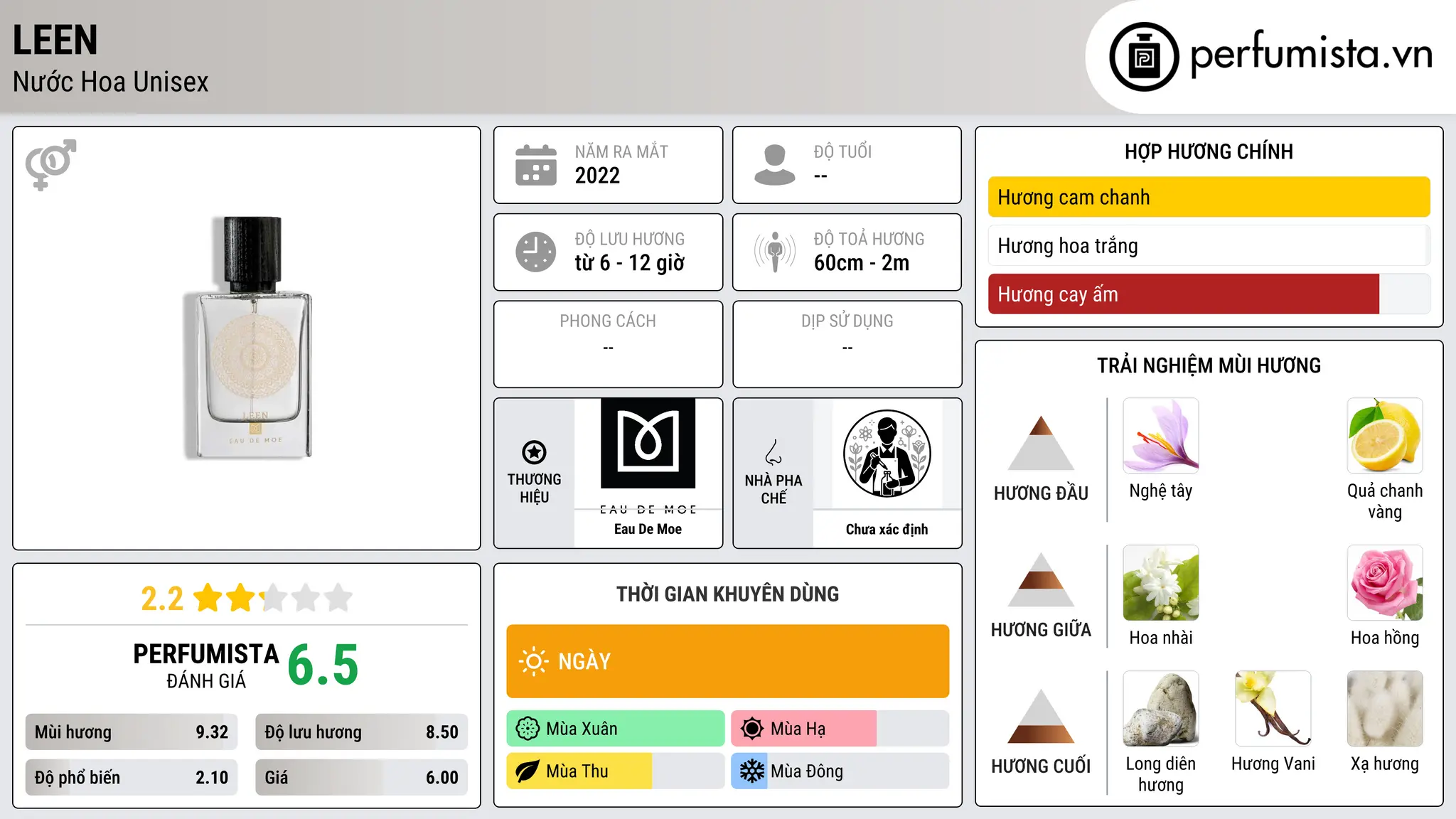Click the person icon beside Độ tuổi

pos(775,165)
